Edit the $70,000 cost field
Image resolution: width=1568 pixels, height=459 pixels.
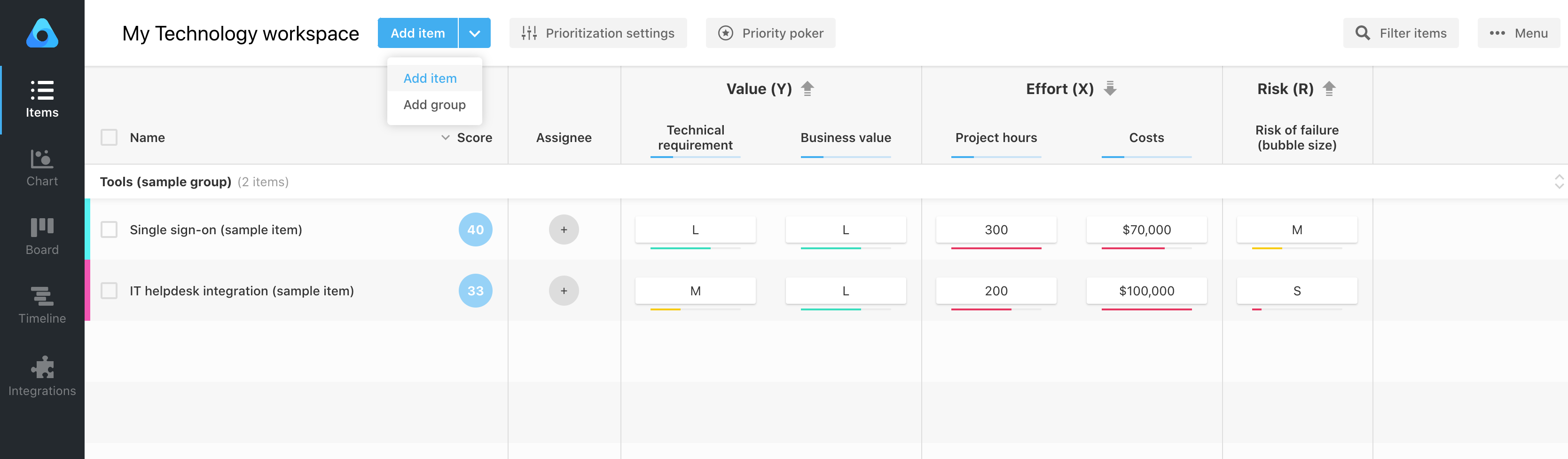point(1145,229)
